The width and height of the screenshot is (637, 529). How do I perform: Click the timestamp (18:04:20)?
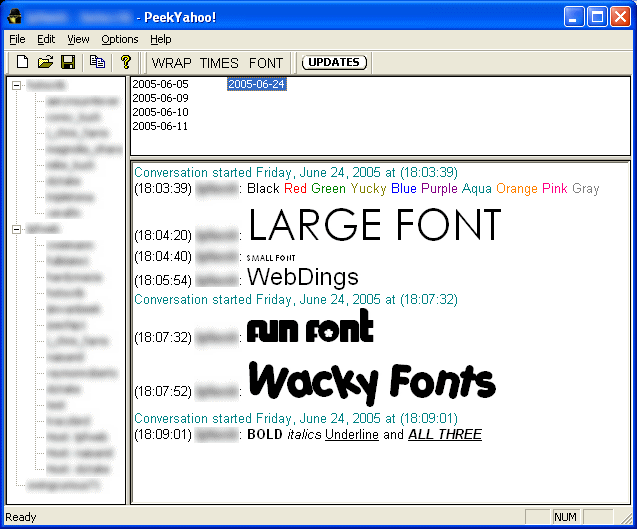tap(163, 235)
